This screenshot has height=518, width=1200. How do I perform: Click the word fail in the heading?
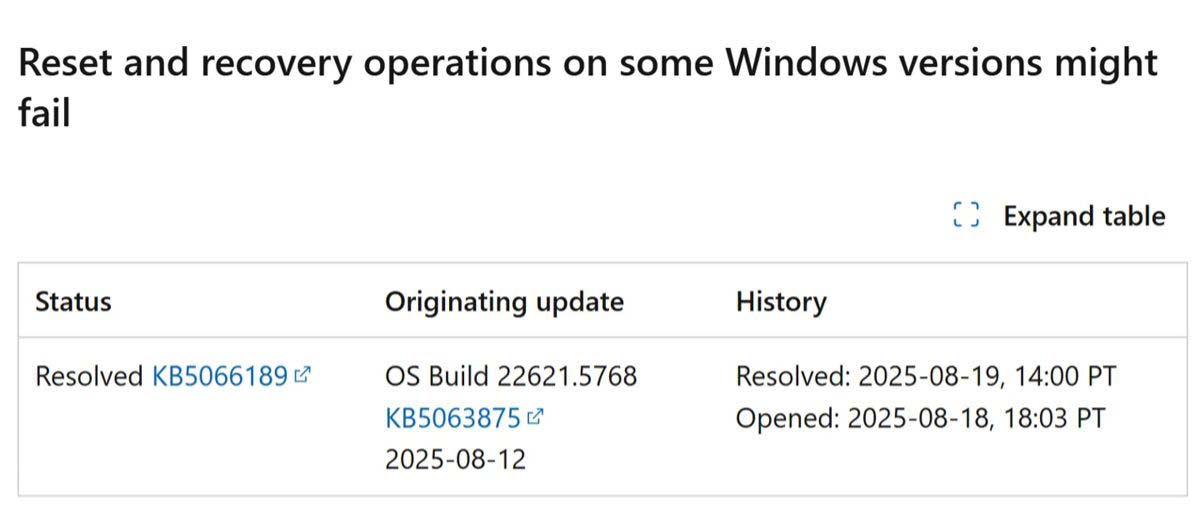(44, 114)
